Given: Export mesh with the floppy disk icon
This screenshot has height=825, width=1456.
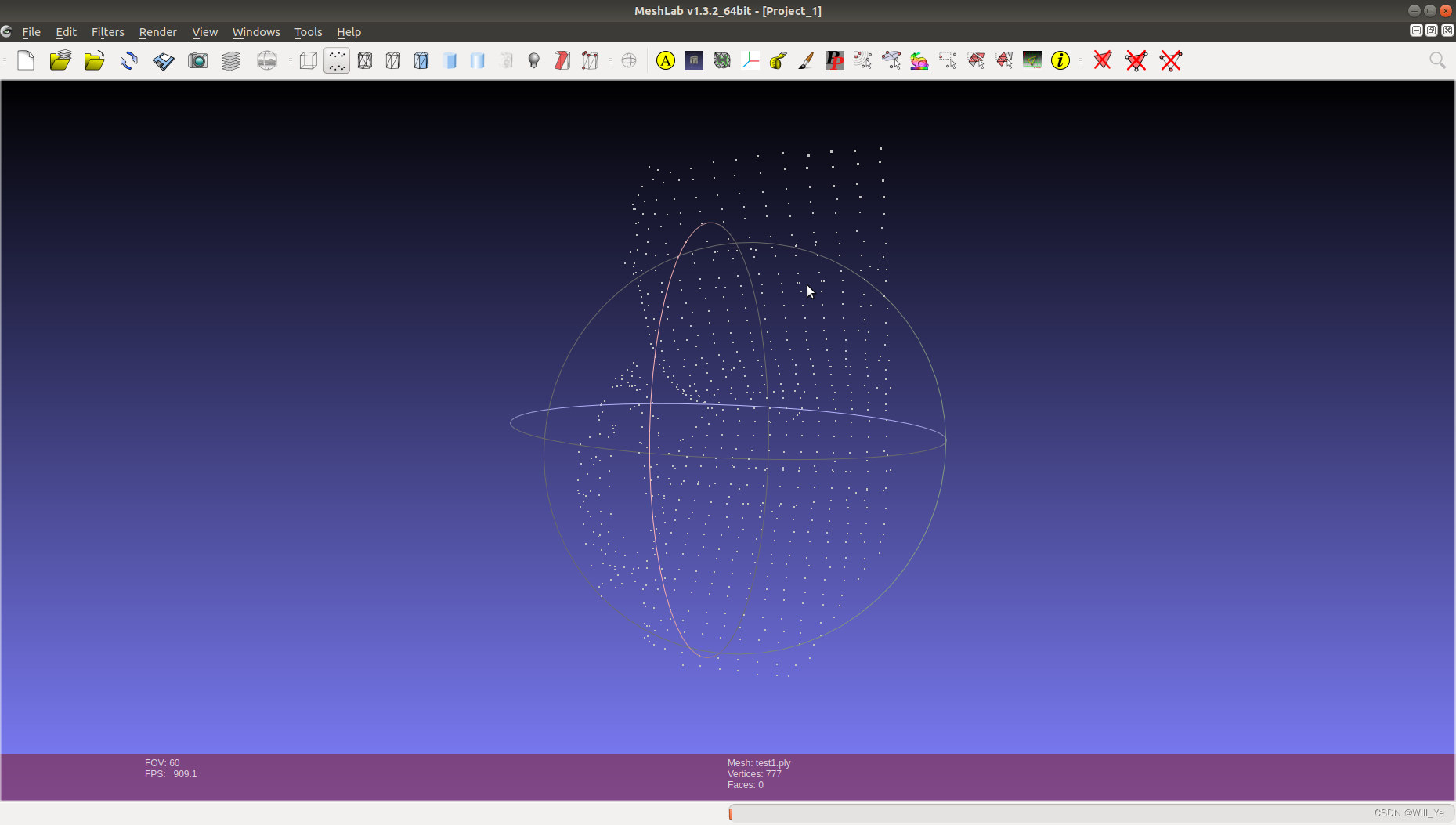Looking at the screenshot, I should (x=164, y=60).
